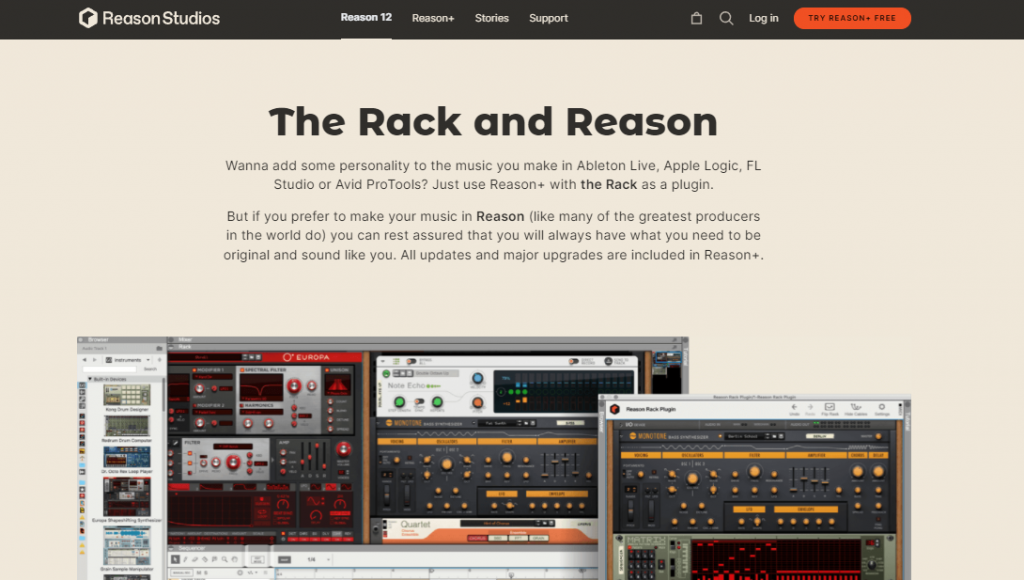Click the browser Search button

[x=150, y=369]
